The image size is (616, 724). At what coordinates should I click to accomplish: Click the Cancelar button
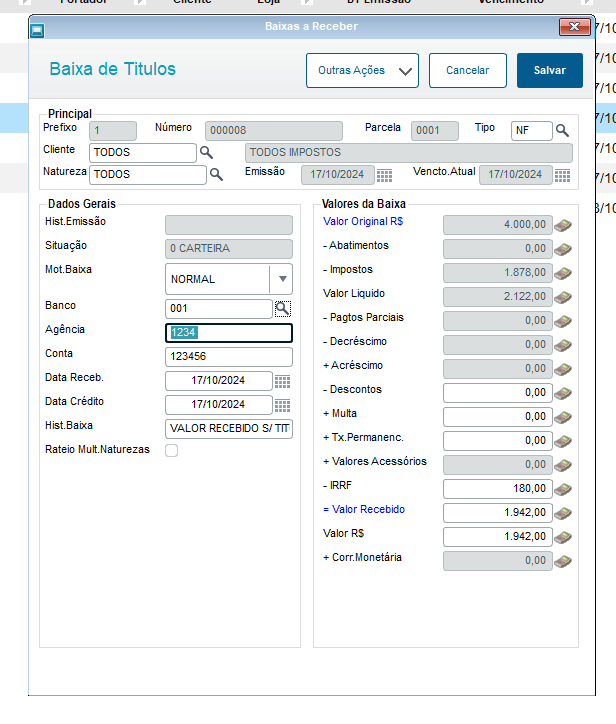(x=467, y=70)
